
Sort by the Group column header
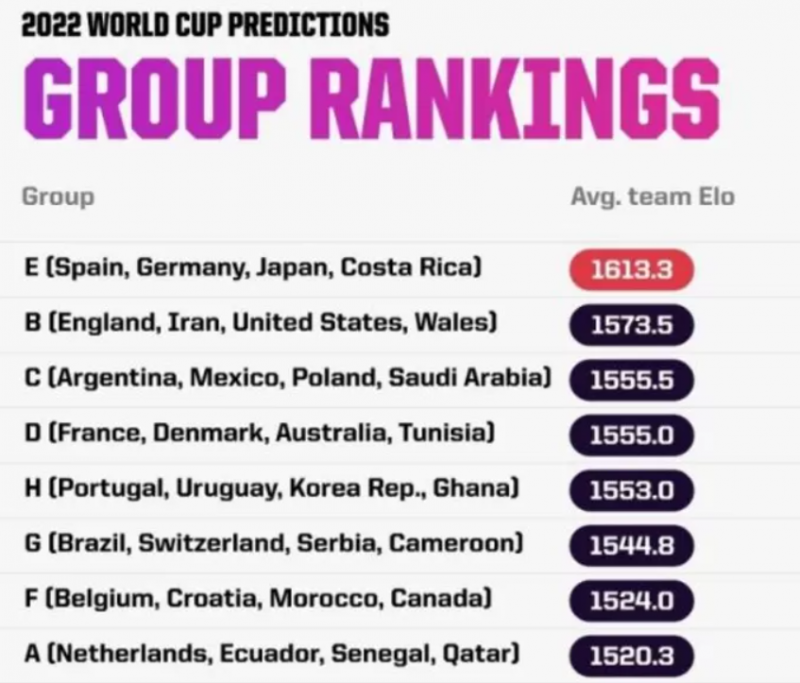(x=58, y=196)
